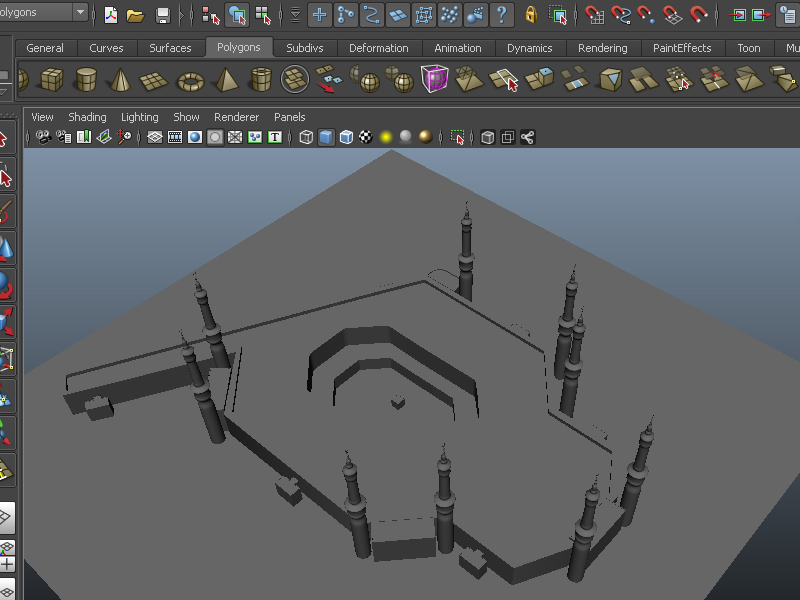Viewport: 800px width, 600px height.
Task: Toggle the lock selection padlock
Action: (x=531, y=15)
